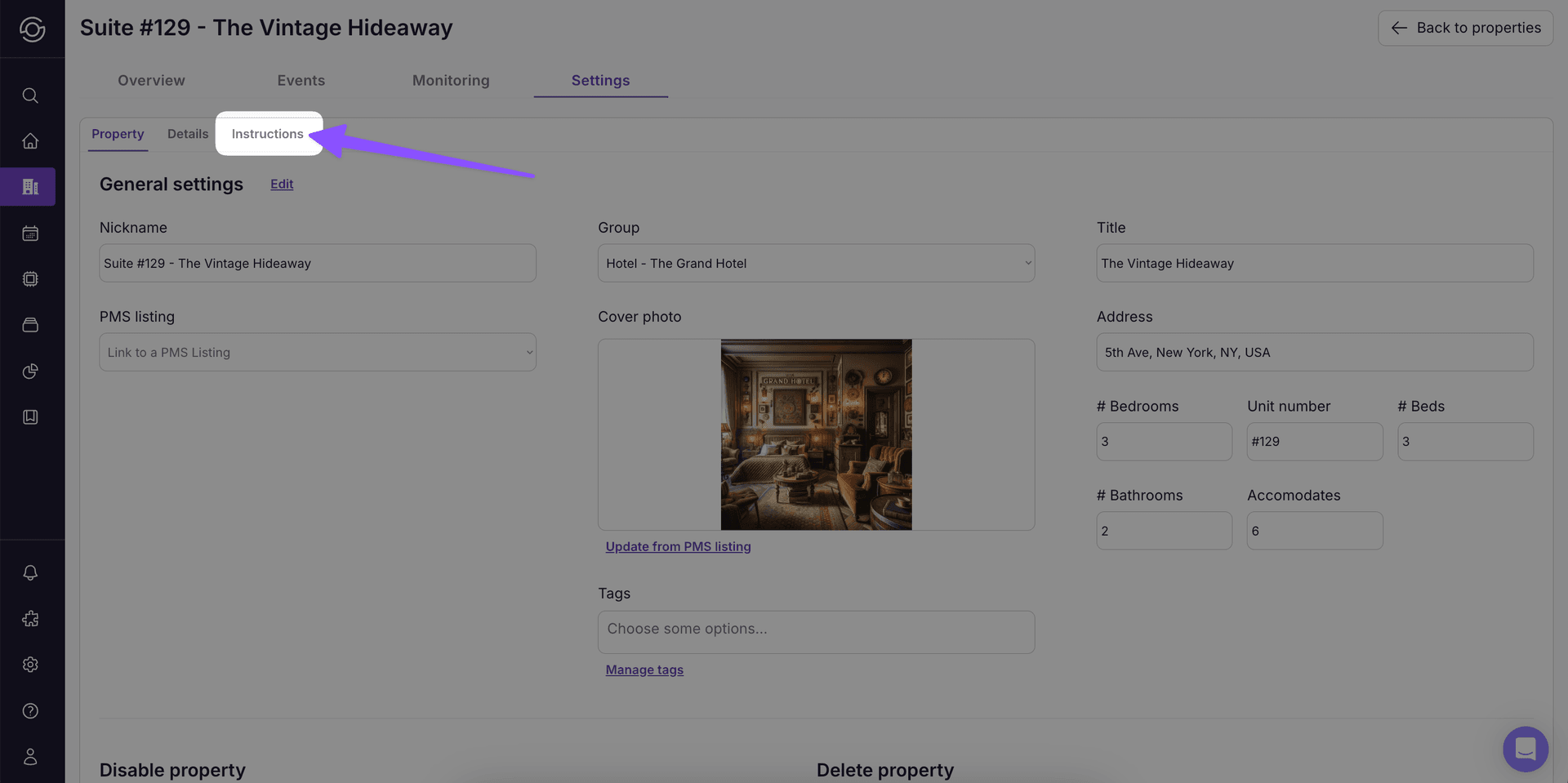Click Back to properties

[1465, 27]
